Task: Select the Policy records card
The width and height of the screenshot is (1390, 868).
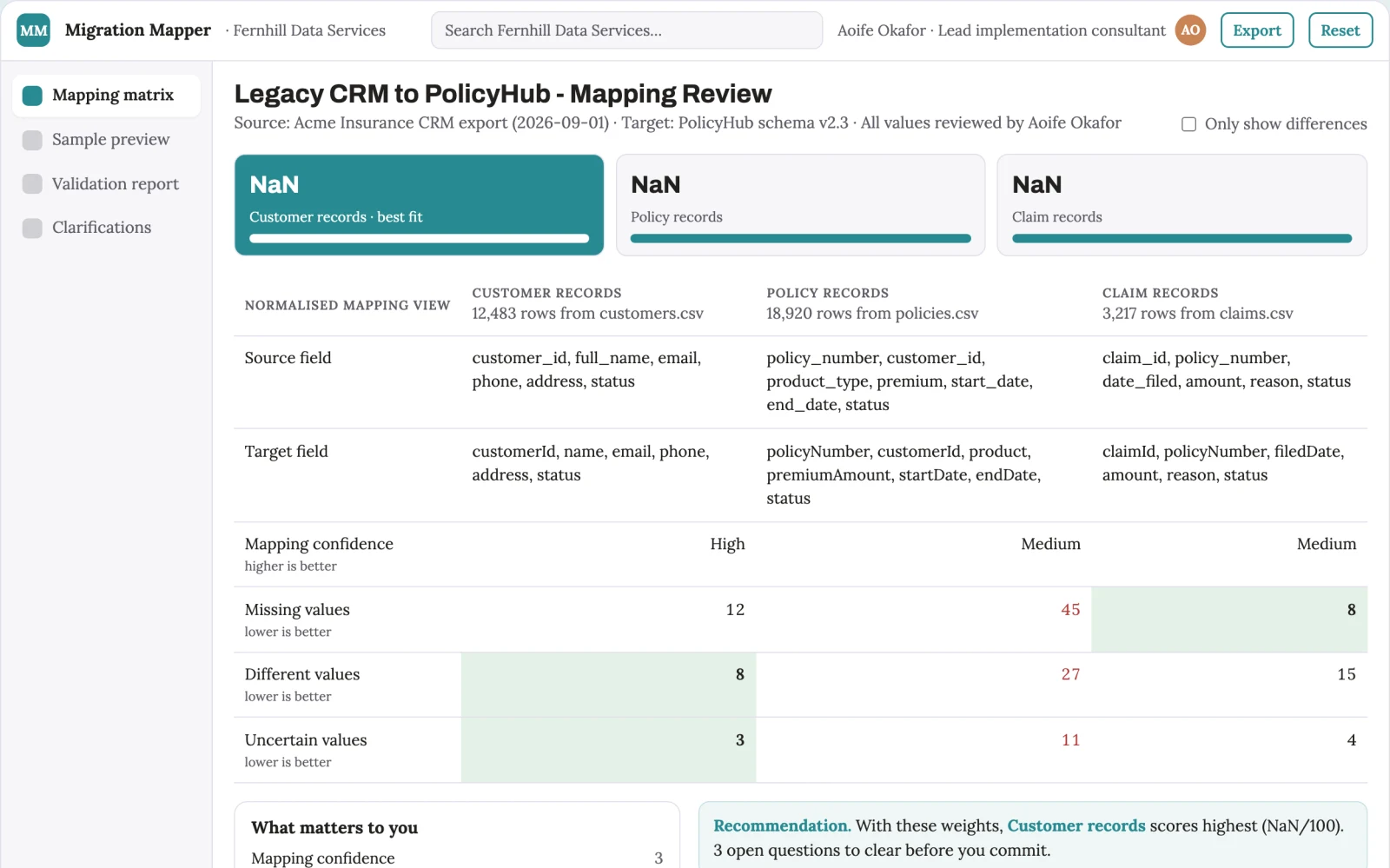Action: point(800,205)
